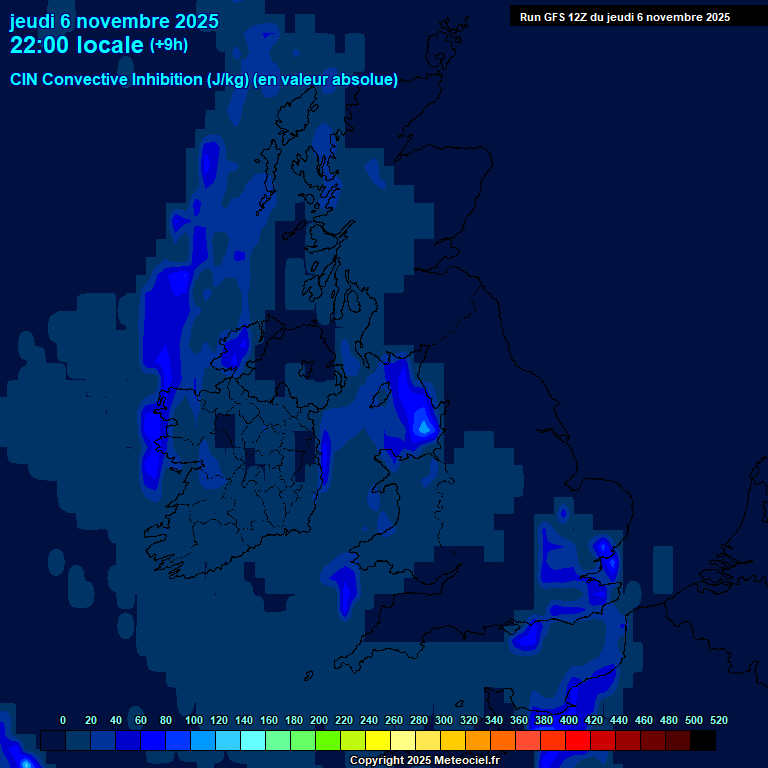Click the light blue CIN peak near Isle of Man
Screen dimensions: 768x768
tap(423, 427)
